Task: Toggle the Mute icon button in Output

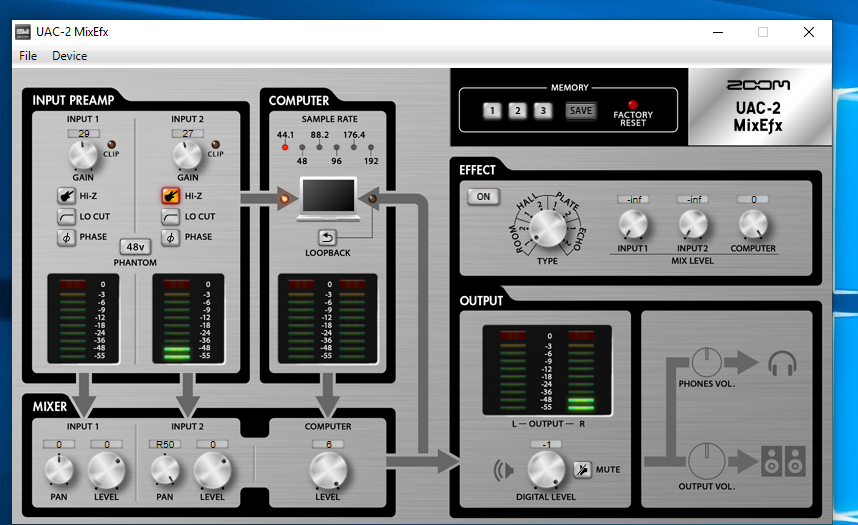Action: tap(582, 469)
